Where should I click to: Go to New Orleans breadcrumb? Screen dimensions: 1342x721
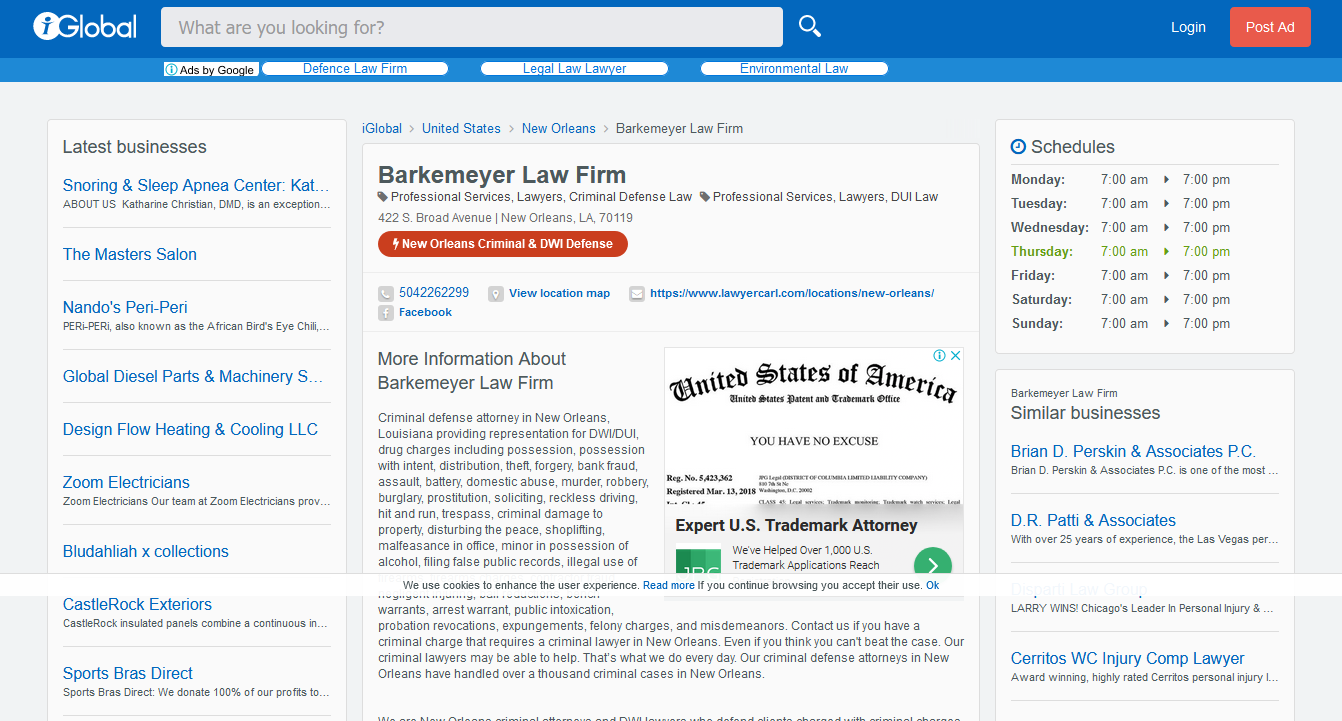pos(558,129)
